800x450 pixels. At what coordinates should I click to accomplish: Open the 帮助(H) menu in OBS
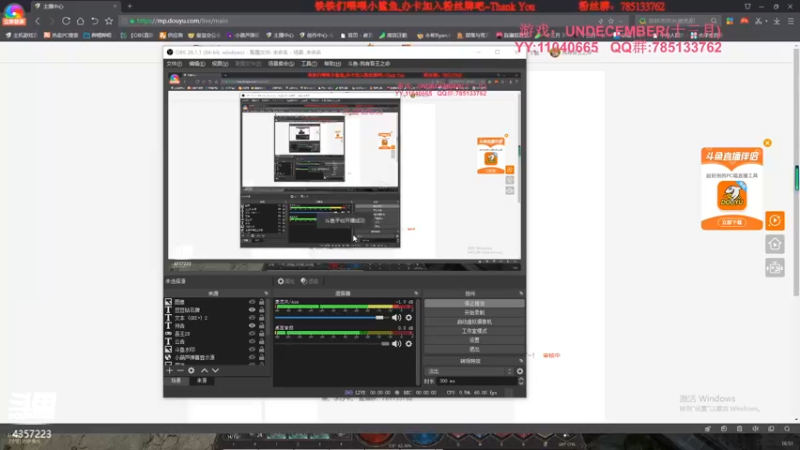click(332, 64)
